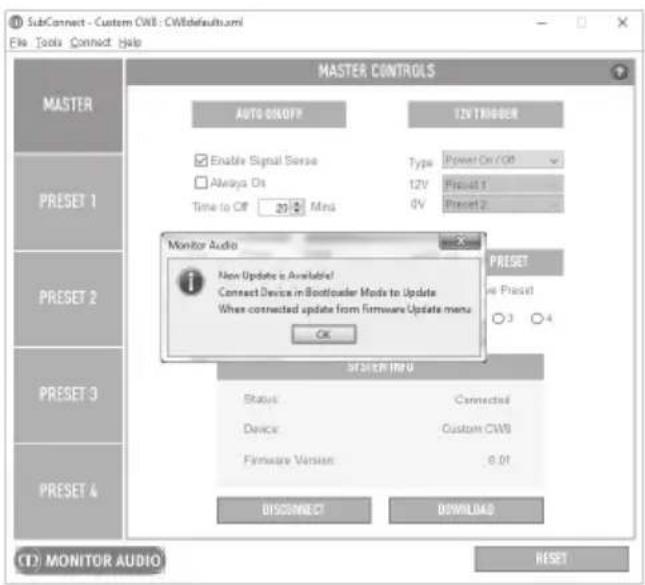Click the Monitor Audio logo
645x585 pixels.
[89, 560]
